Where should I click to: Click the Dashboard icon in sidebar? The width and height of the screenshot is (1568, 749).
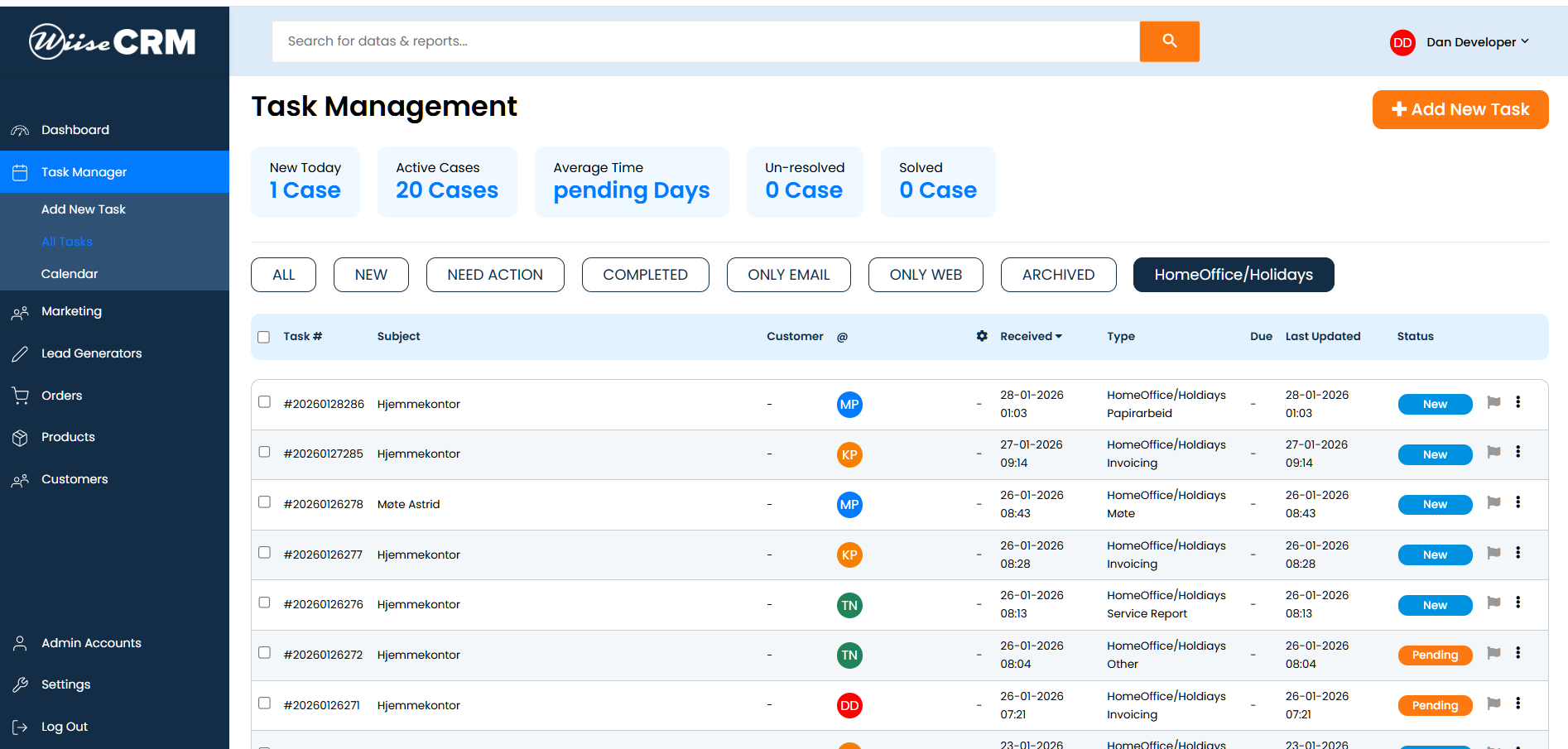point(20,130)
